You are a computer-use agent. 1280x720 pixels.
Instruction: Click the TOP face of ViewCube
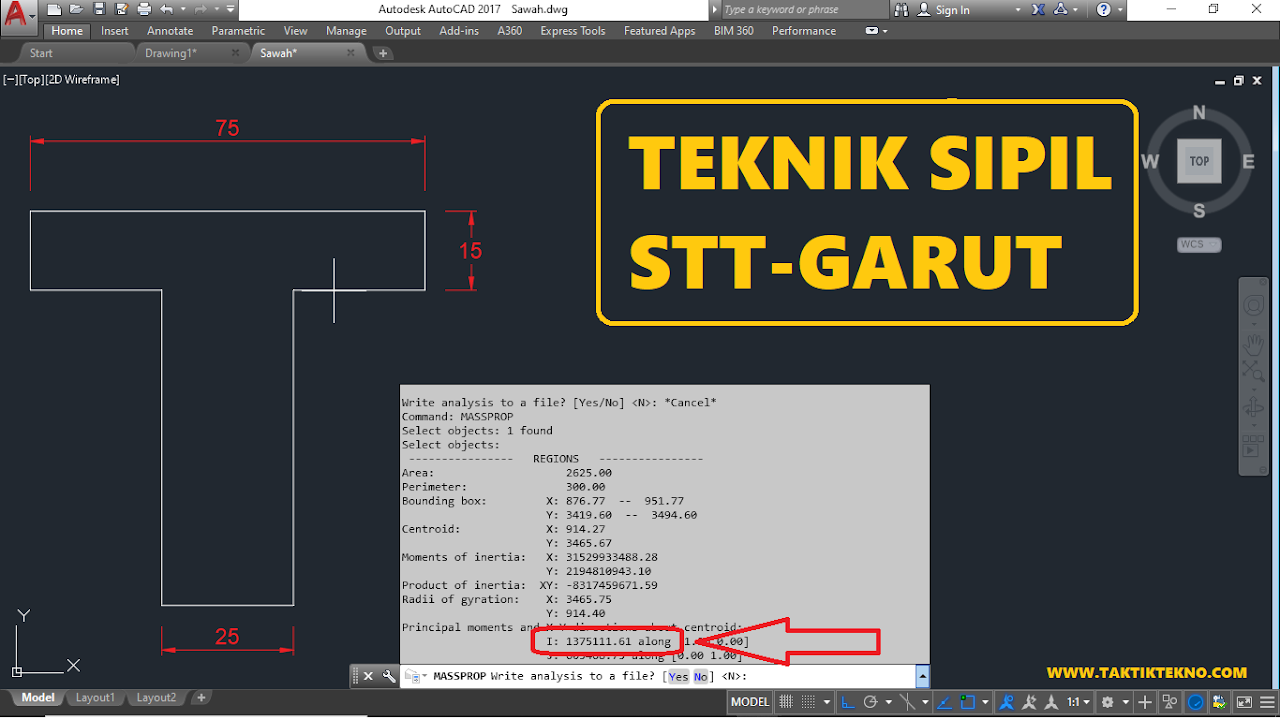[1199, 161]
